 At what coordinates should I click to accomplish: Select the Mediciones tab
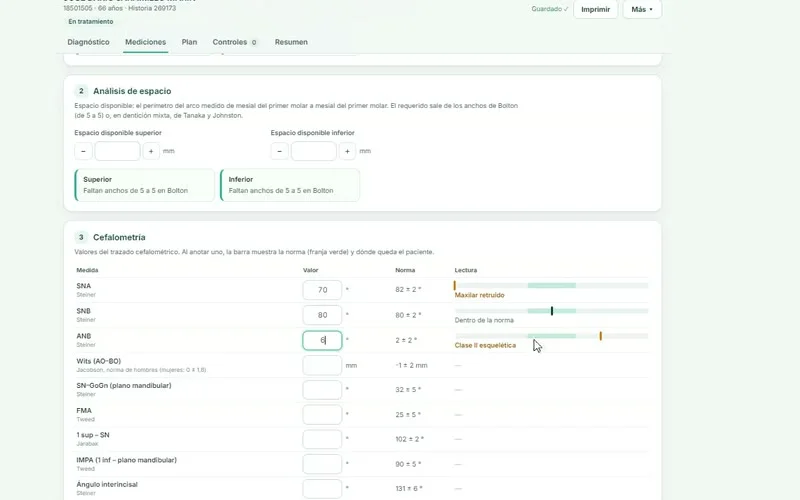pyautogui.click(x=145, y=42)
